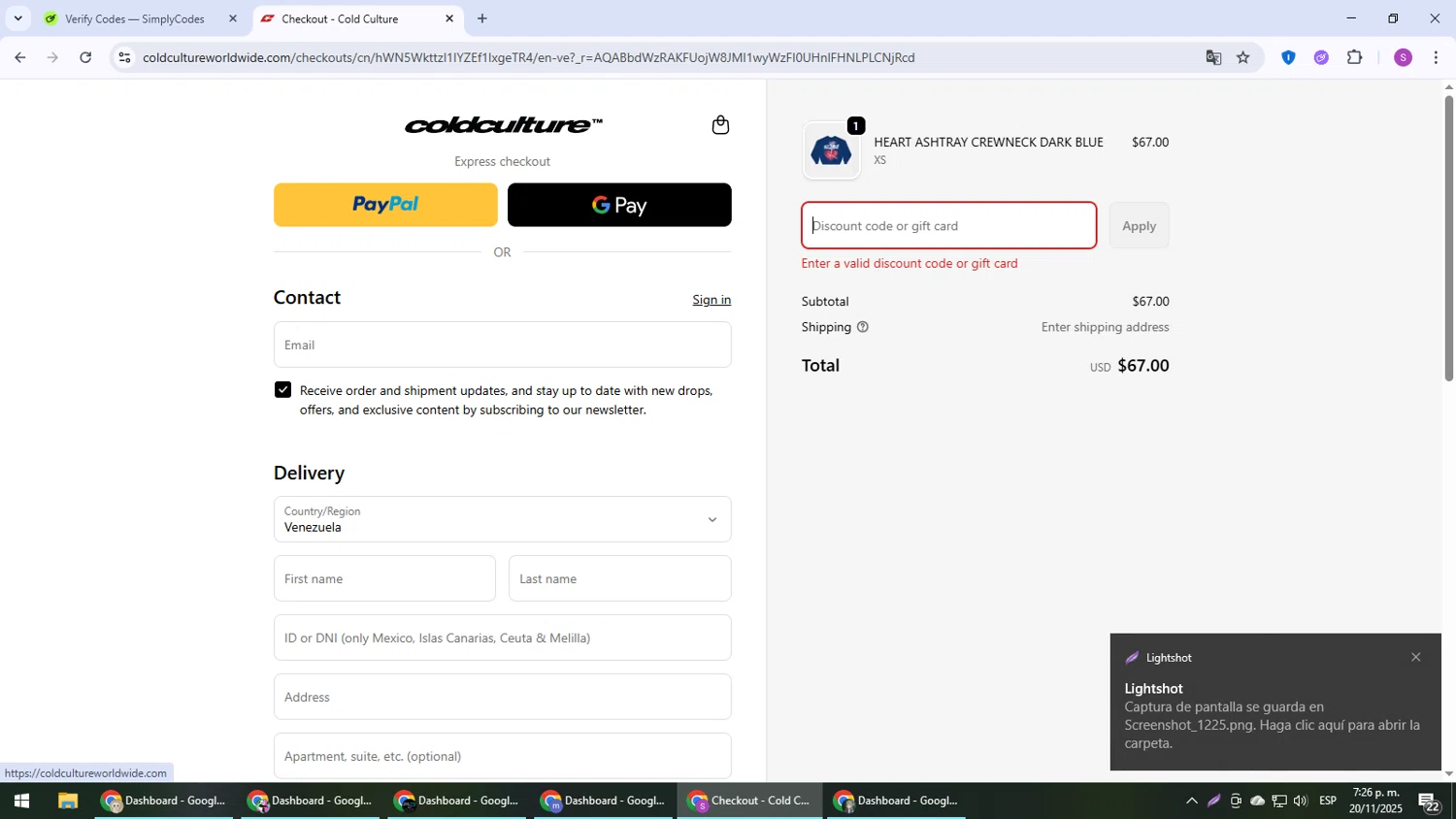1456x819 pixels.
Task: Close the Lightshot notification
Action: tap(1415, 657)
